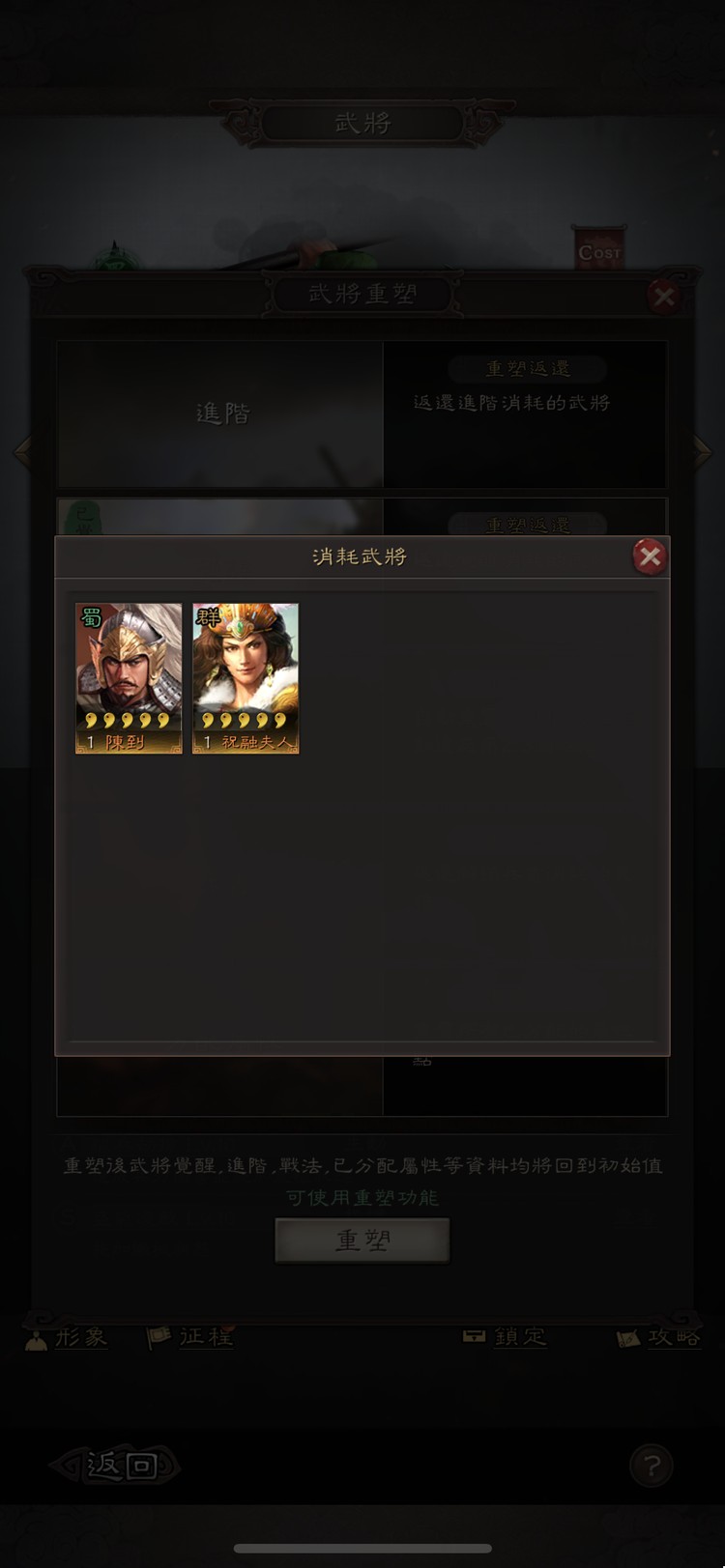The width and height of the screenshot is (725, 1568).
Task: Tap the 蜀 faction badge on 陳到
Action: point(91,617)
